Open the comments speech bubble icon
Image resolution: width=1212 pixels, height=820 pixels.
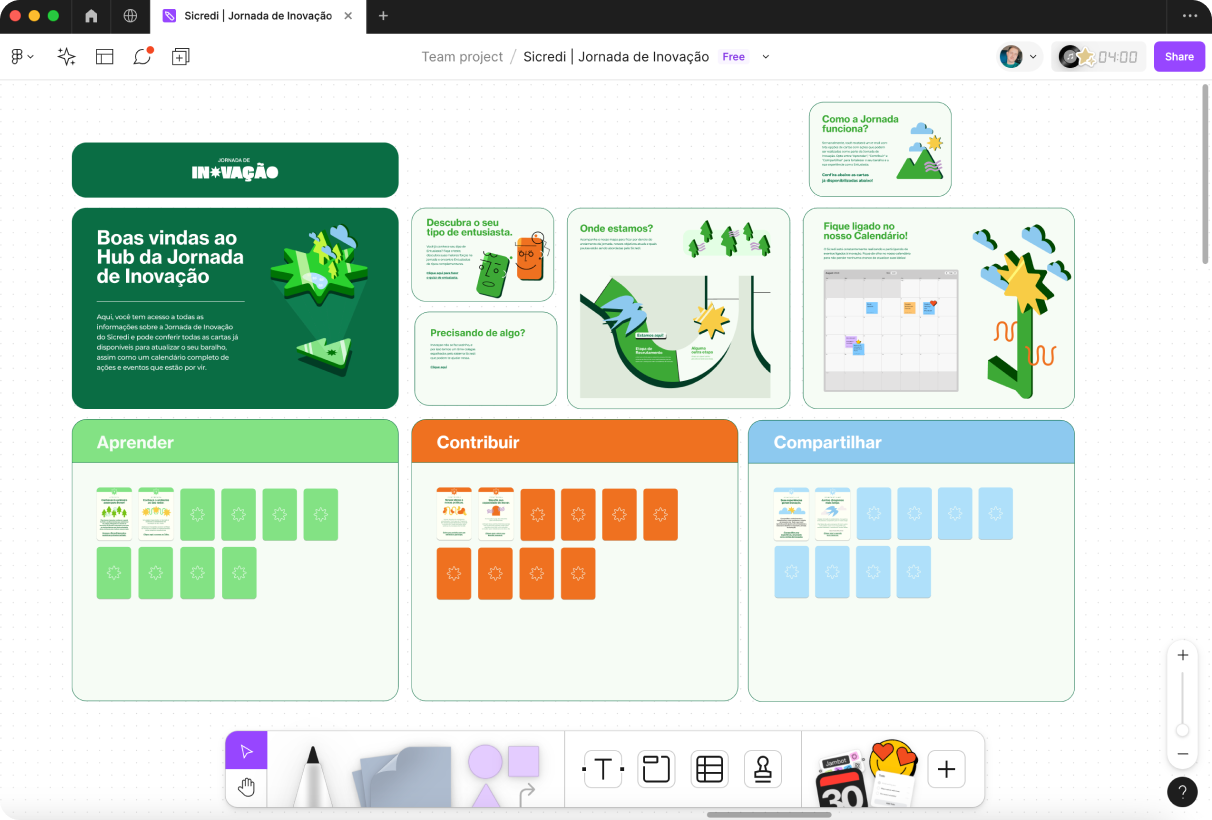(x=142, y=57)
